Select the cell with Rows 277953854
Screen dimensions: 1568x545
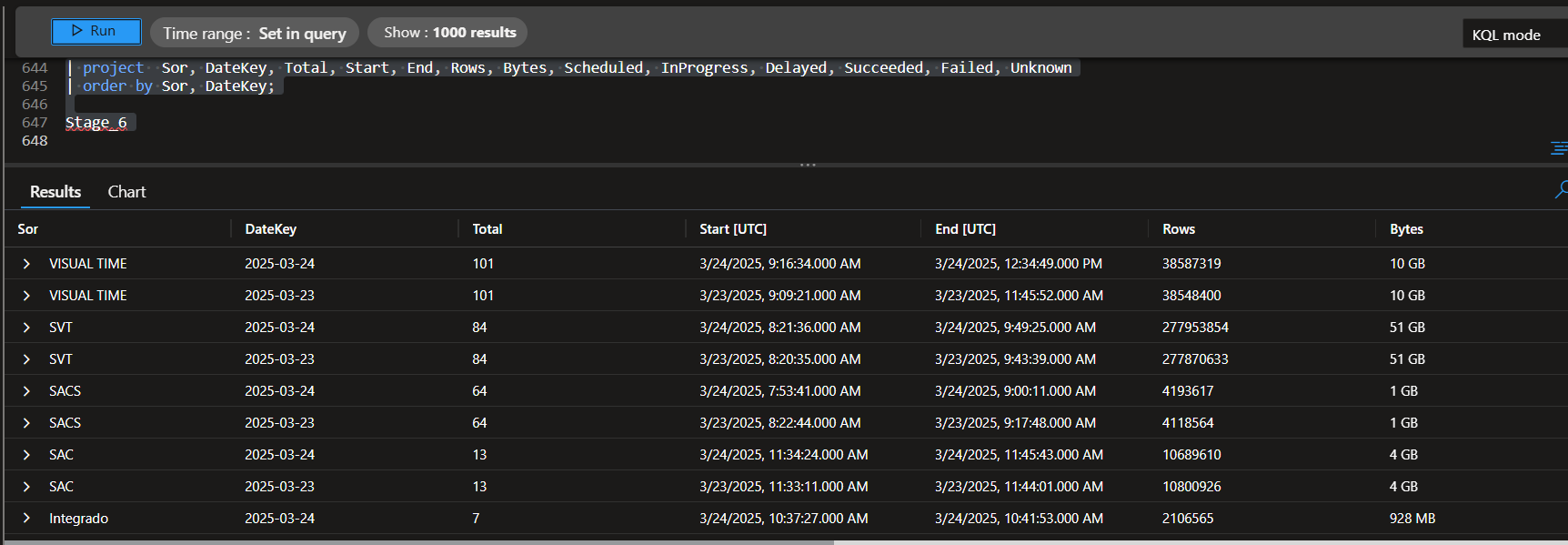point(1195,328)
